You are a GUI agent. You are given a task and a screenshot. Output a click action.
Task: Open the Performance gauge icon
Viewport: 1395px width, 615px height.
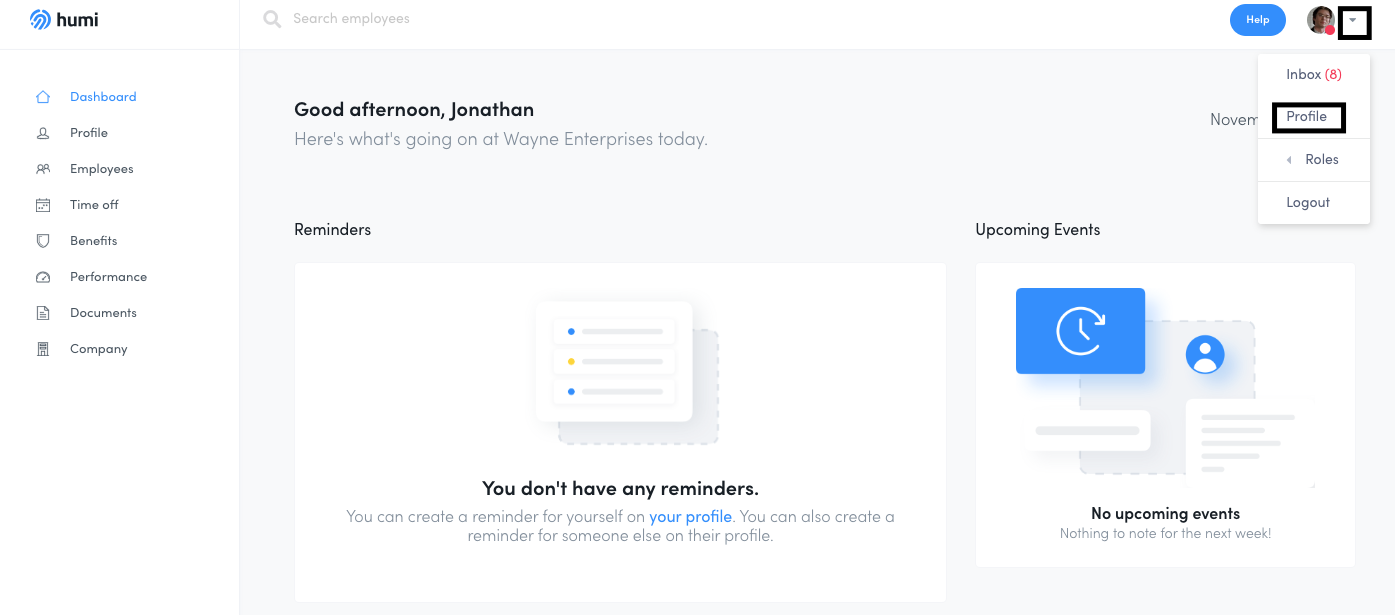tap(43, 277)
